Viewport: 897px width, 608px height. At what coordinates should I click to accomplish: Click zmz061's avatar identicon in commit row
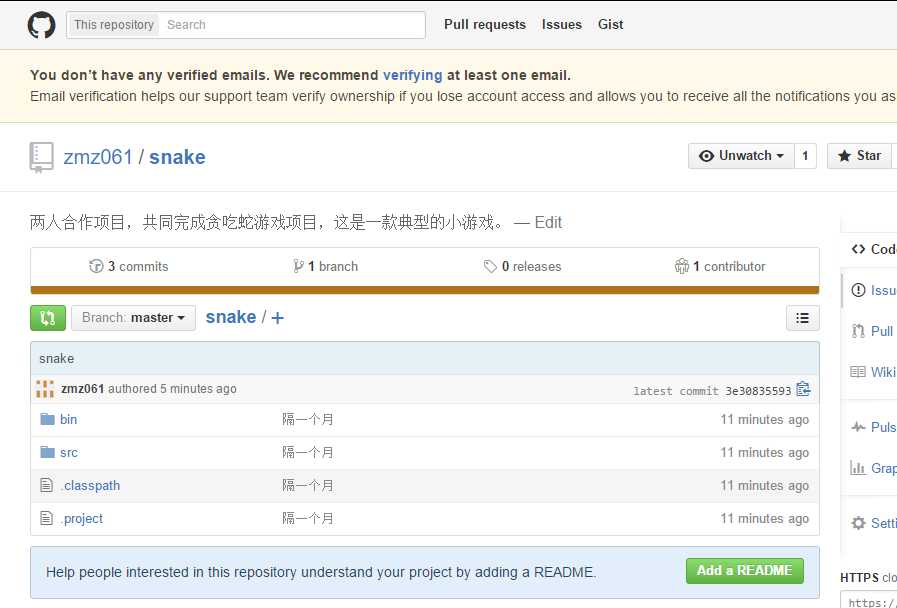[45, 389]
